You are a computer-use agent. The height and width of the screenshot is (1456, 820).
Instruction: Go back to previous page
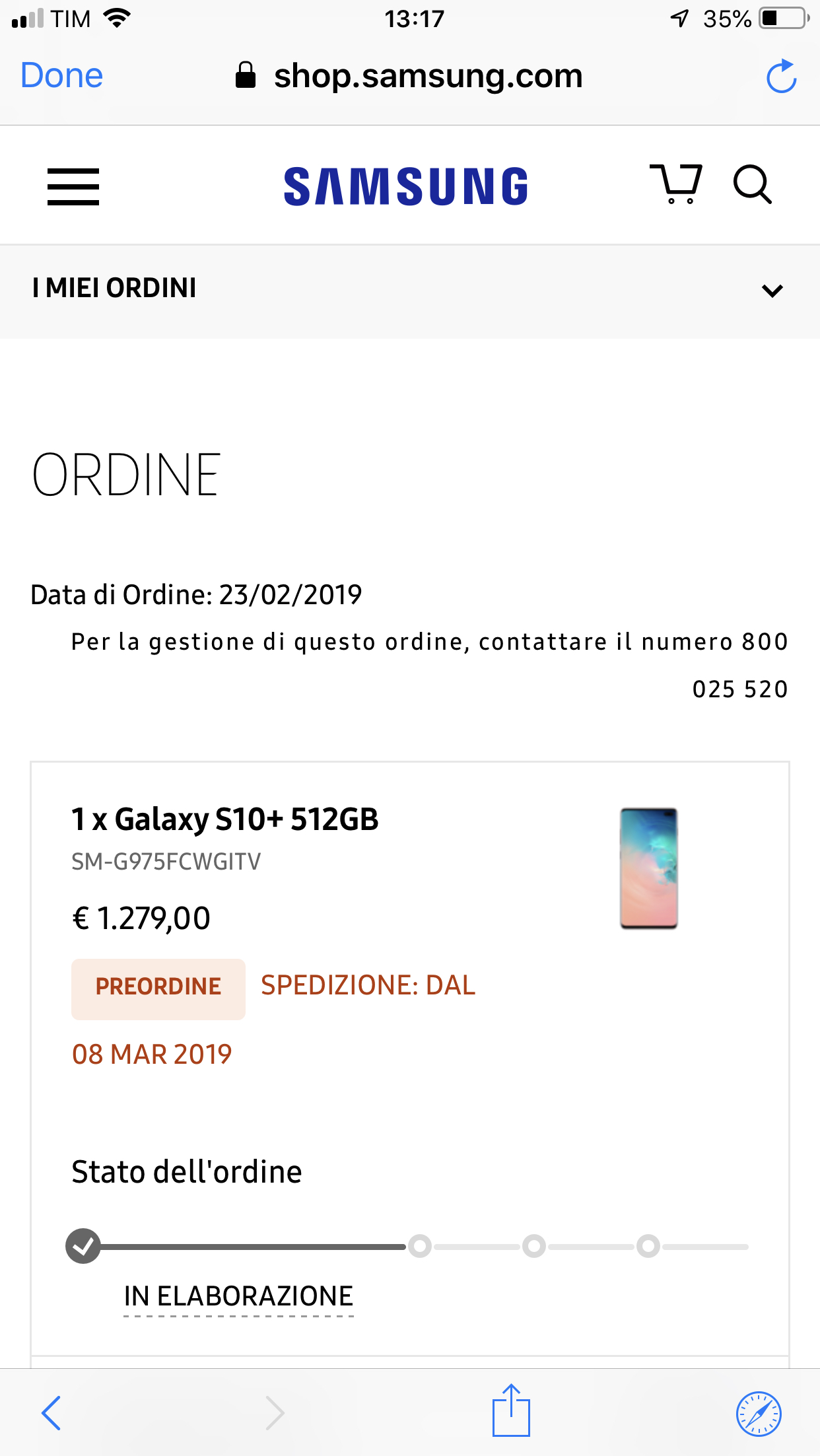tap(51, 1412)
